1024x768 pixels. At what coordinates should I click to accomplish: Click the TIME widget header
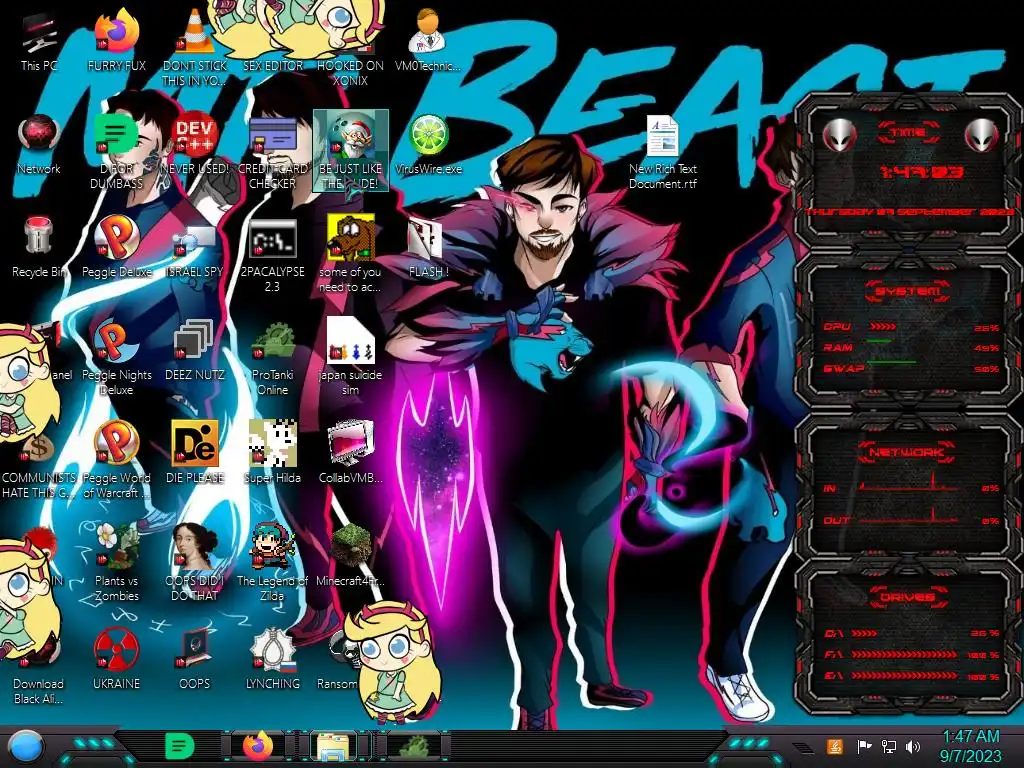908,133
